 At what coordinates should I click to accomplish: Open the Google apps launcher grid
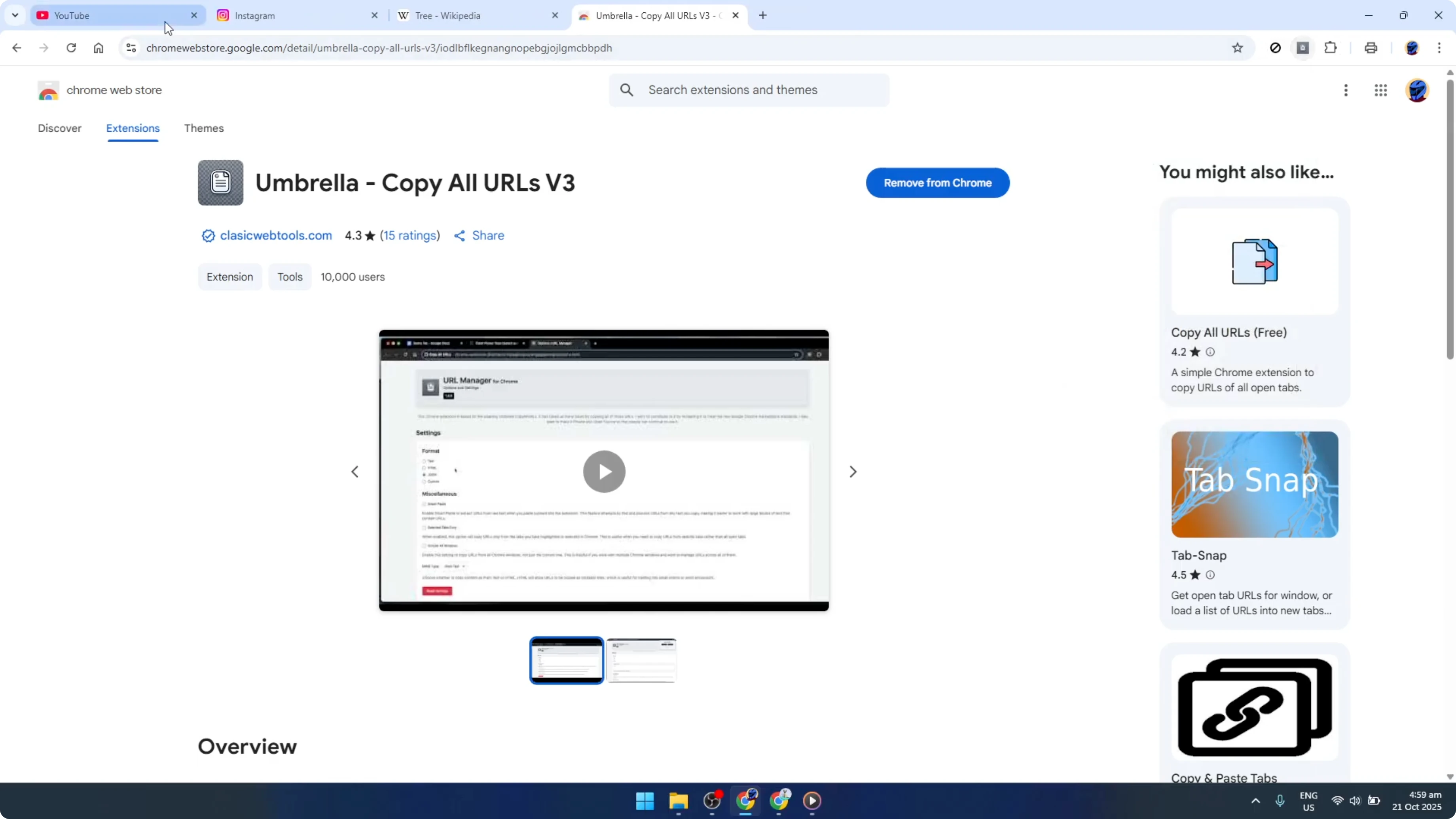1381,91
